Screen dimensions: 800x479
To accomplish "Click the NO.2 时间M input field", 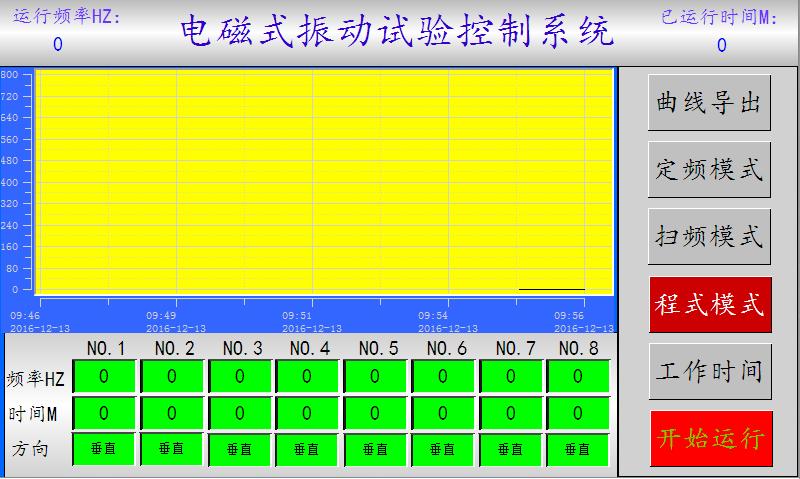I will [x=171, y=413].
